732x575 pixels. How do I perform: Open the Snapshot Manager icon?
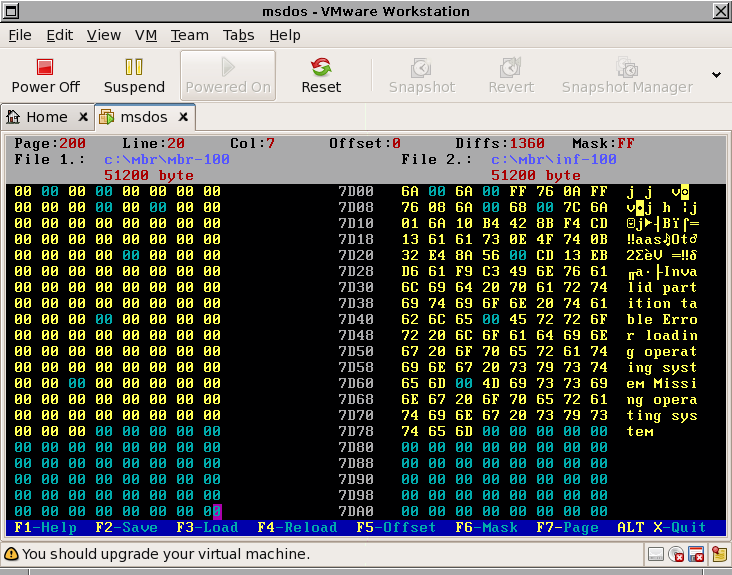pos(627,68)
